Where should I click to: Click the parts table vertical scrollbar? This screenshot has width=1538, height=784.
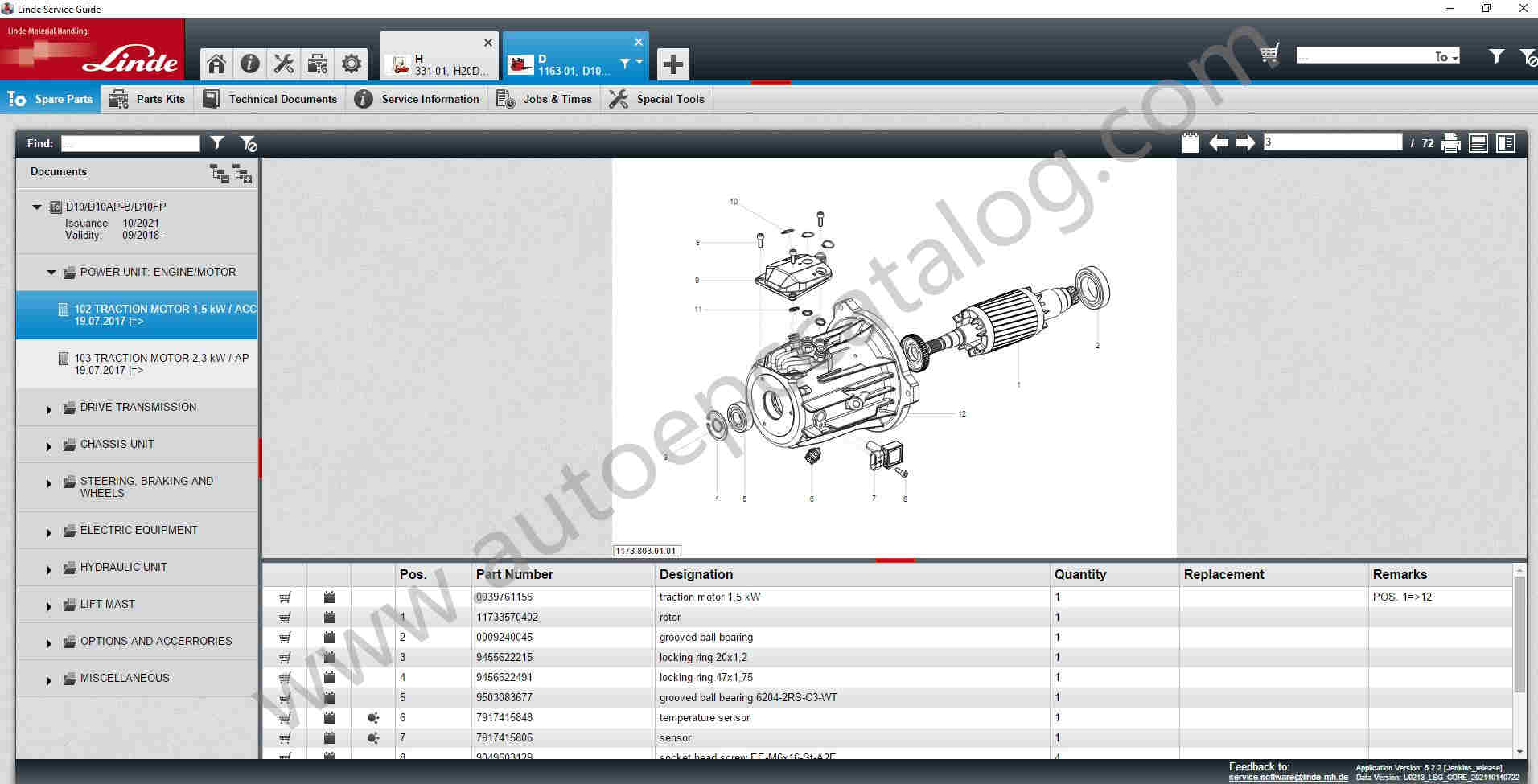coord(1519,635)
